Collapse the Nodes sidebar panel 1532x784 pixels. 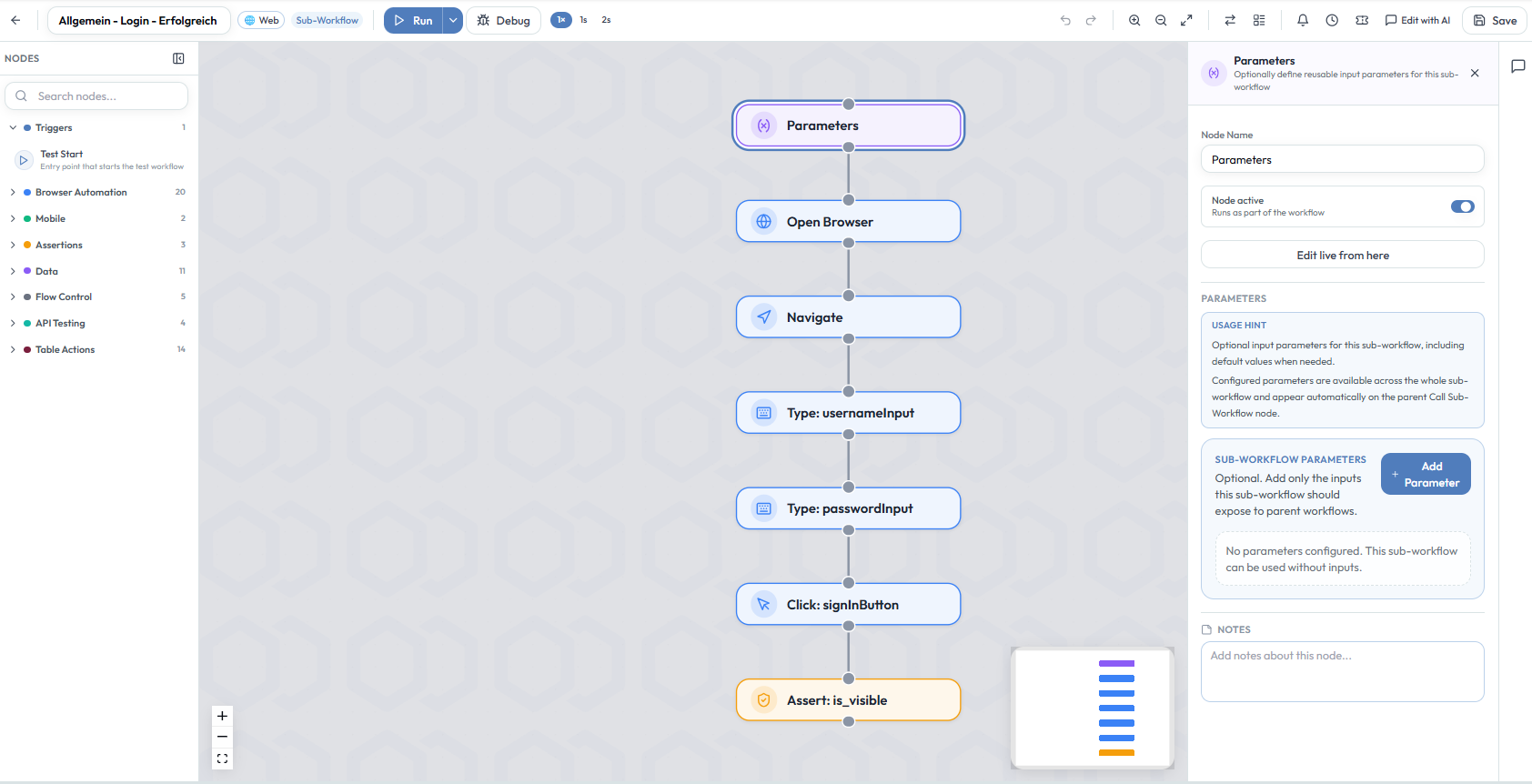[x=178, y=58]
